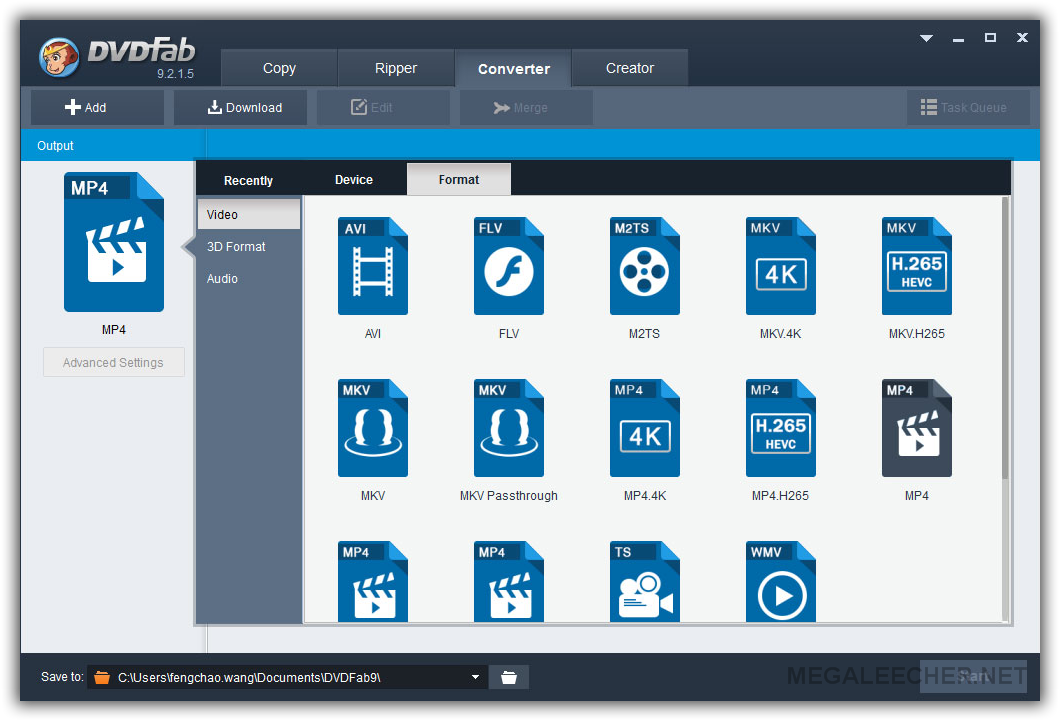Click the Merge toolbar button
Screen dimensions: 1060x721
[527, 107]
